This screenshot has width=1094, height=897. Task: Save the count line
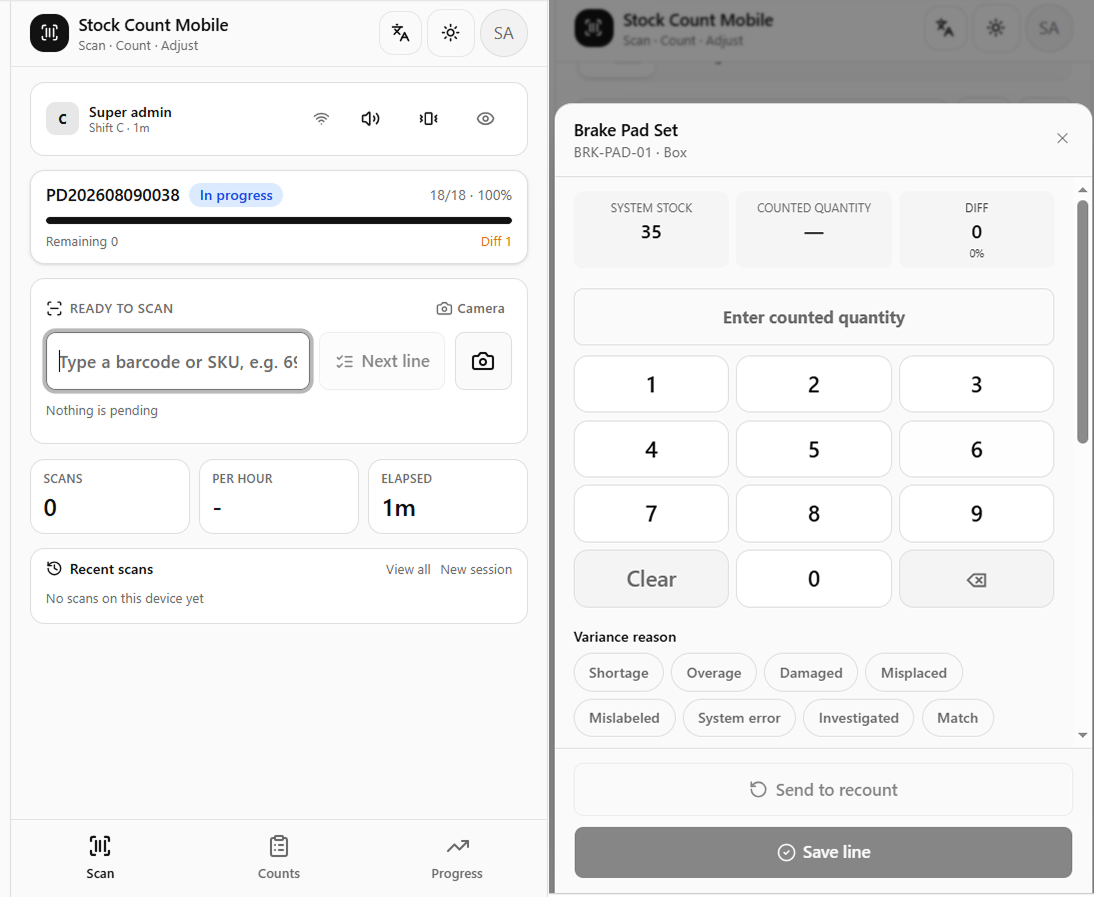pyautogui.click(x=823, y=852)
